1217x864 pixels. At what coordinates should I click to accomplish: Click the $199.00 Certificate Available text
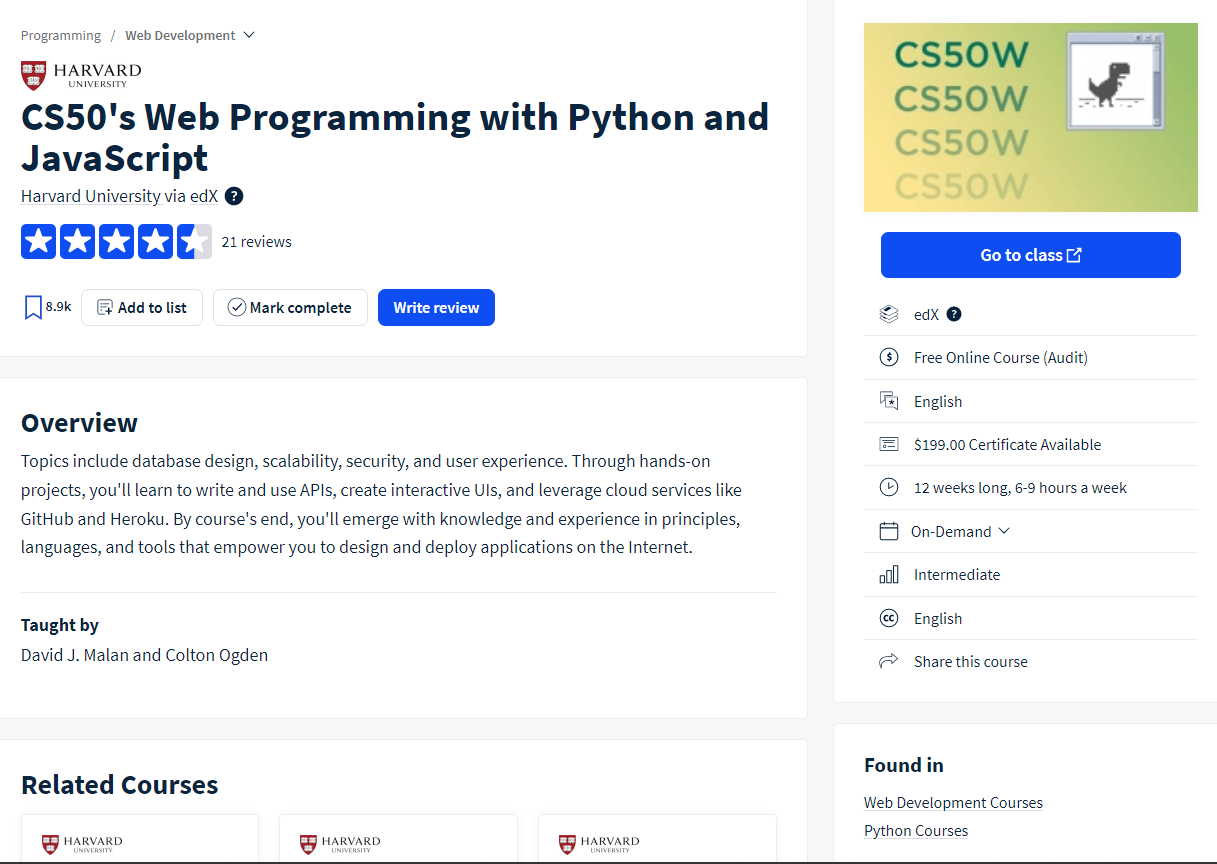point(1007,445)
